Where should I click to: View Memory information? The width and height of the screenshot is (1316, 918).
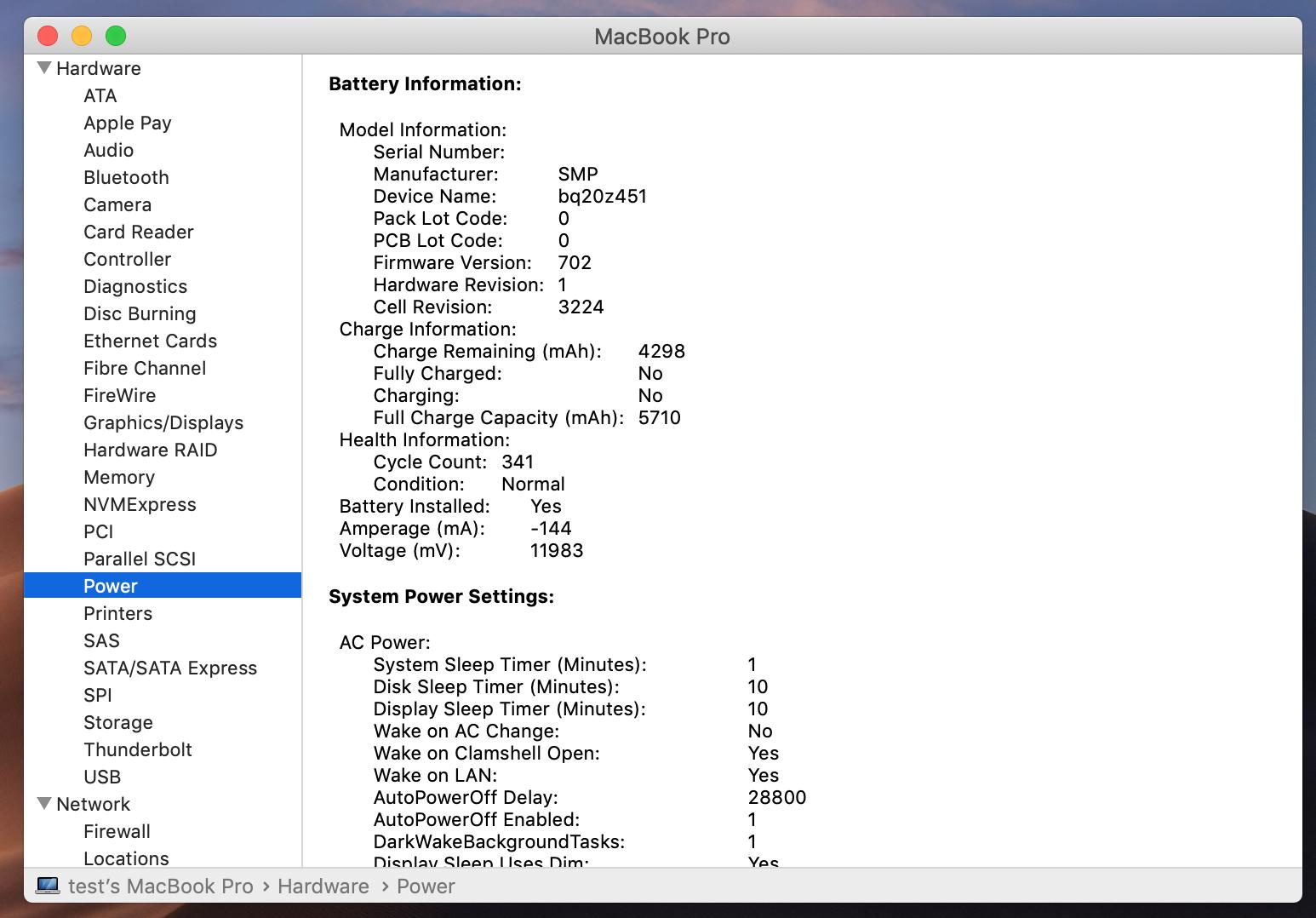point(119,477)
